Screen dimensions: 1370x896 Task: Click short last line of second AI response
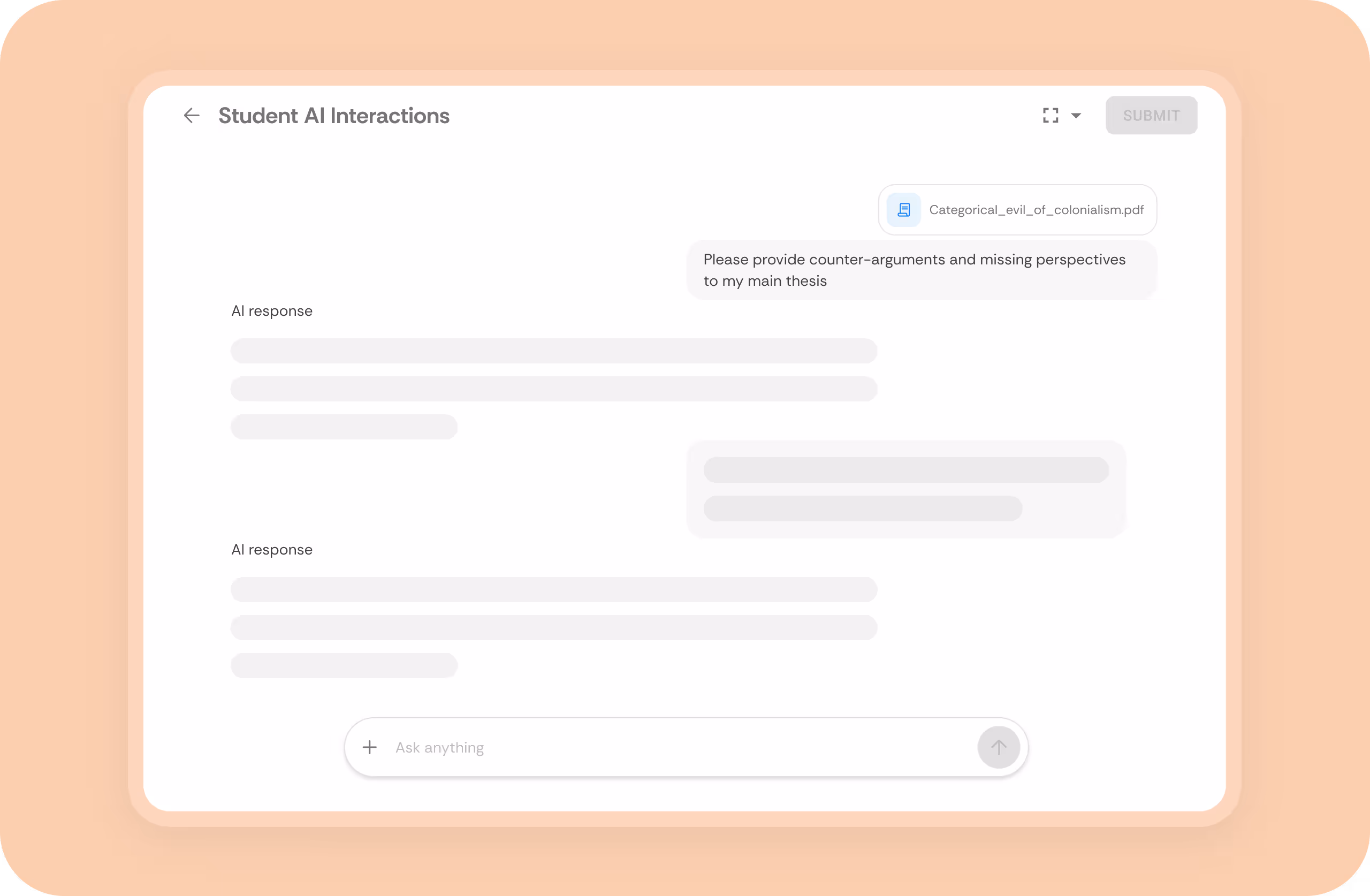344,666
